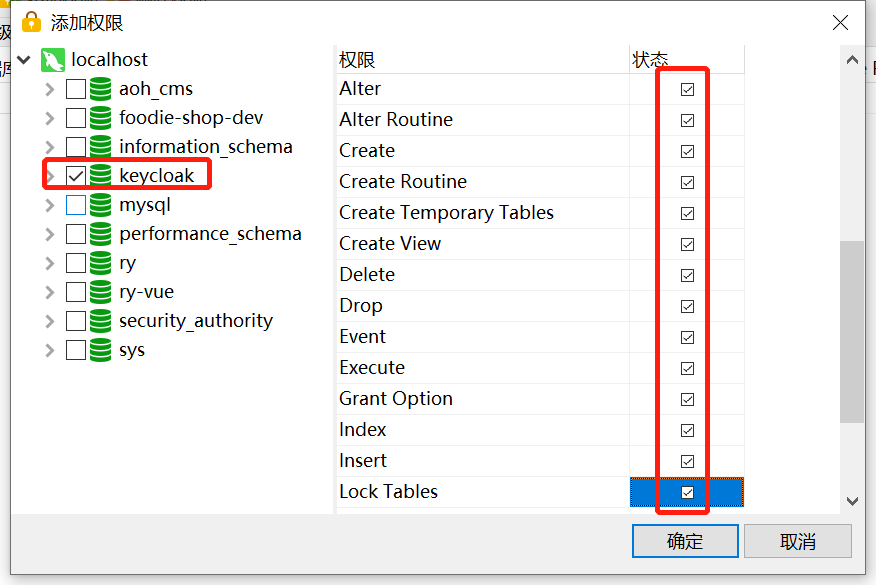Uncheck the Drop privilege checkbox

pos(687,306)
